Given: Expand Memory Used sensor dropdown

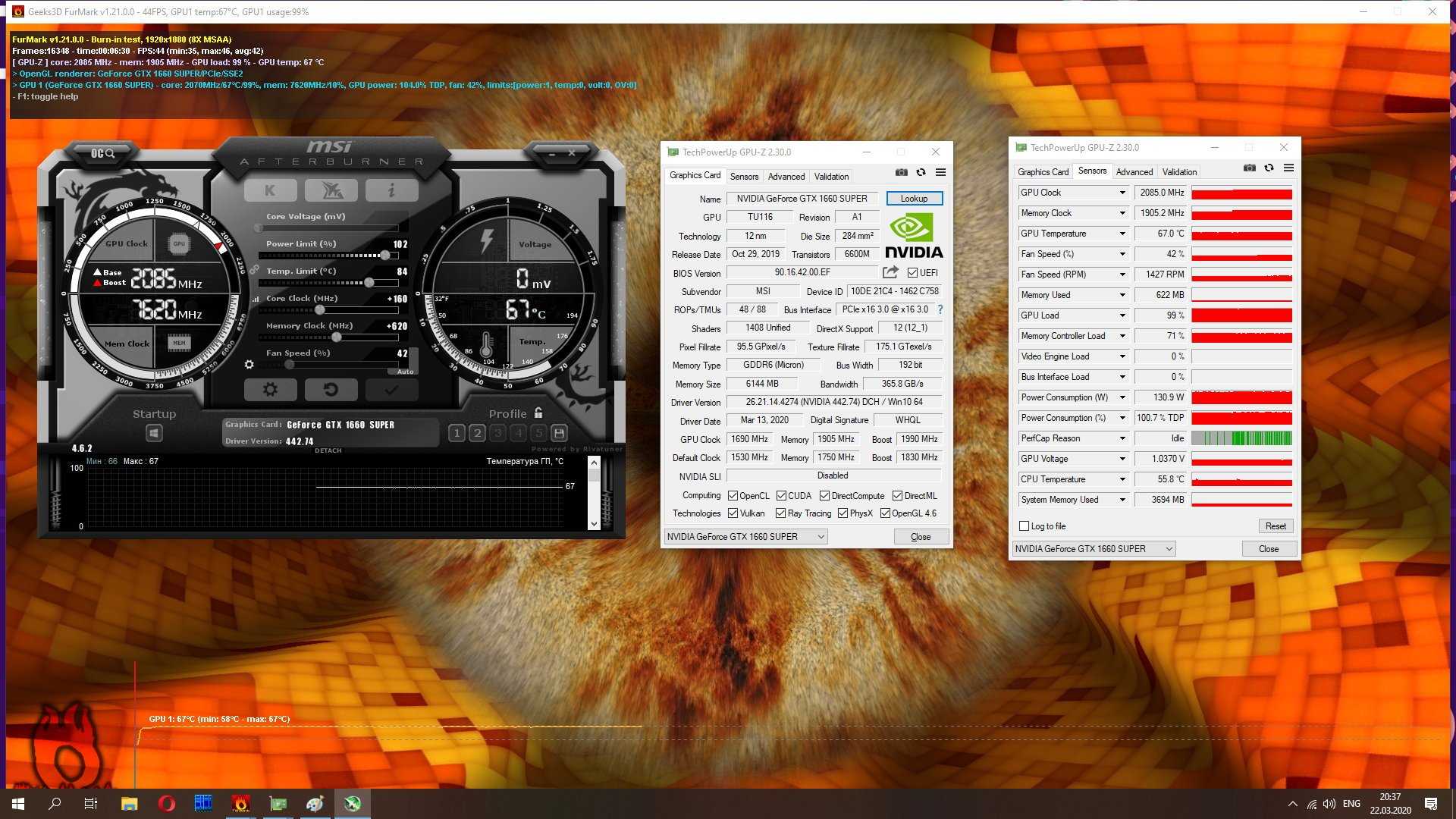Looking at the screenshot, I should [1122, 295].
